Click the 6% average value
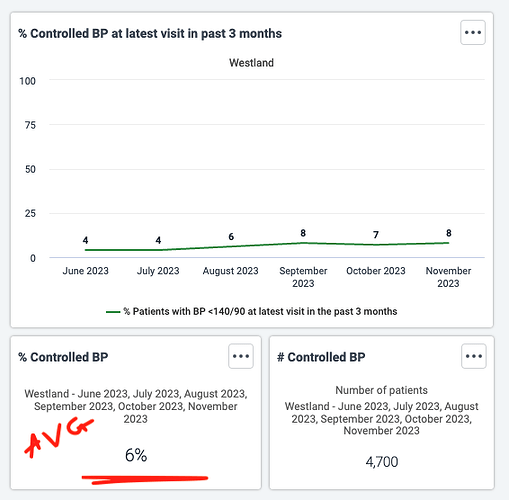Image resolution: width=509 pixels, height=500 pixels. point(136,455)
